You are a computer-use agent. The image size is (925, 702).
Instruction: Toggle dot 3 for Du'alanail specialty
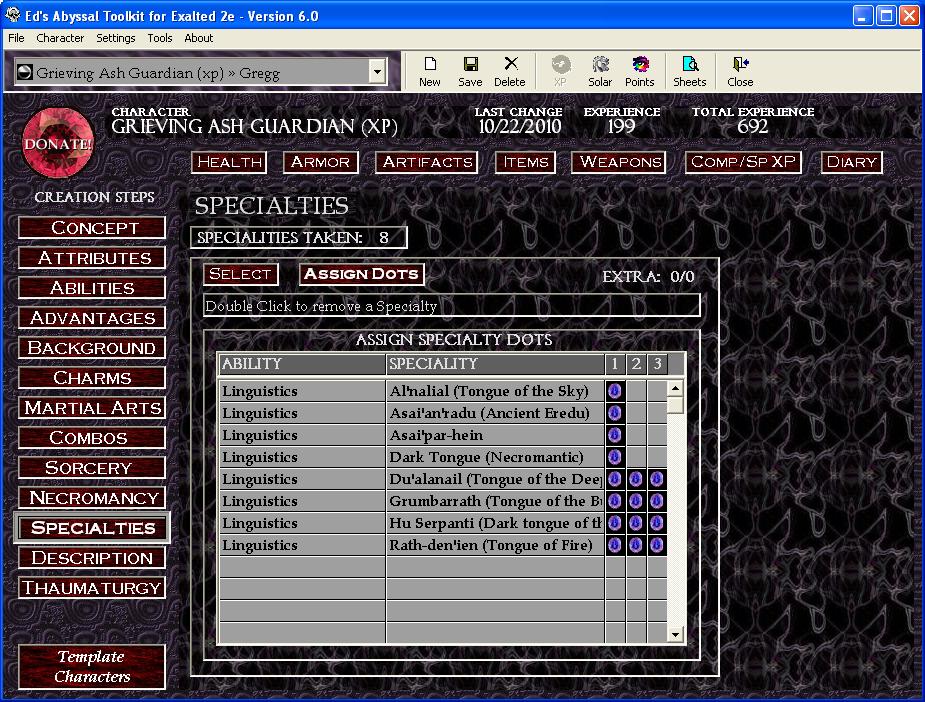tap(657, 479)
